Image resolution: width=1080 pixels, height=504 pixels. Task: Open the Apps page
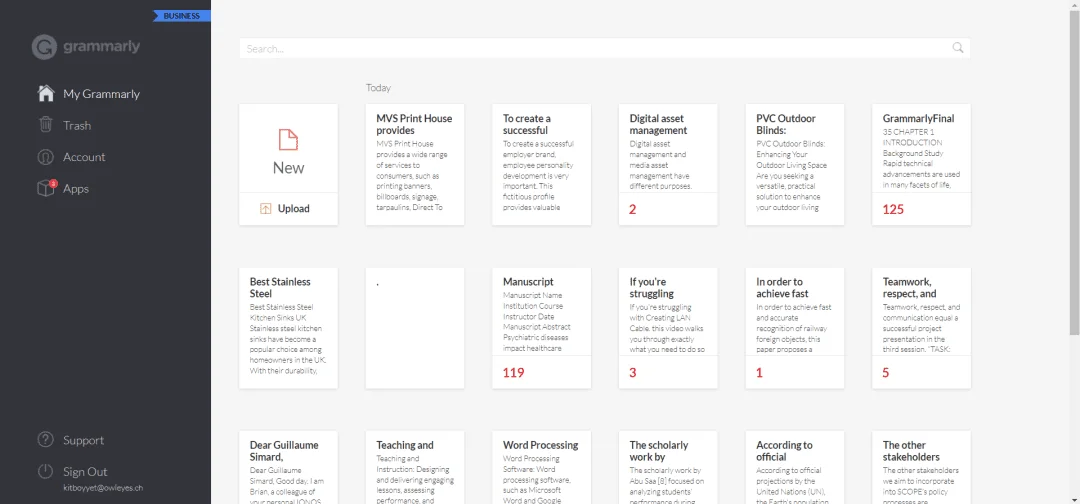(76, 189)
